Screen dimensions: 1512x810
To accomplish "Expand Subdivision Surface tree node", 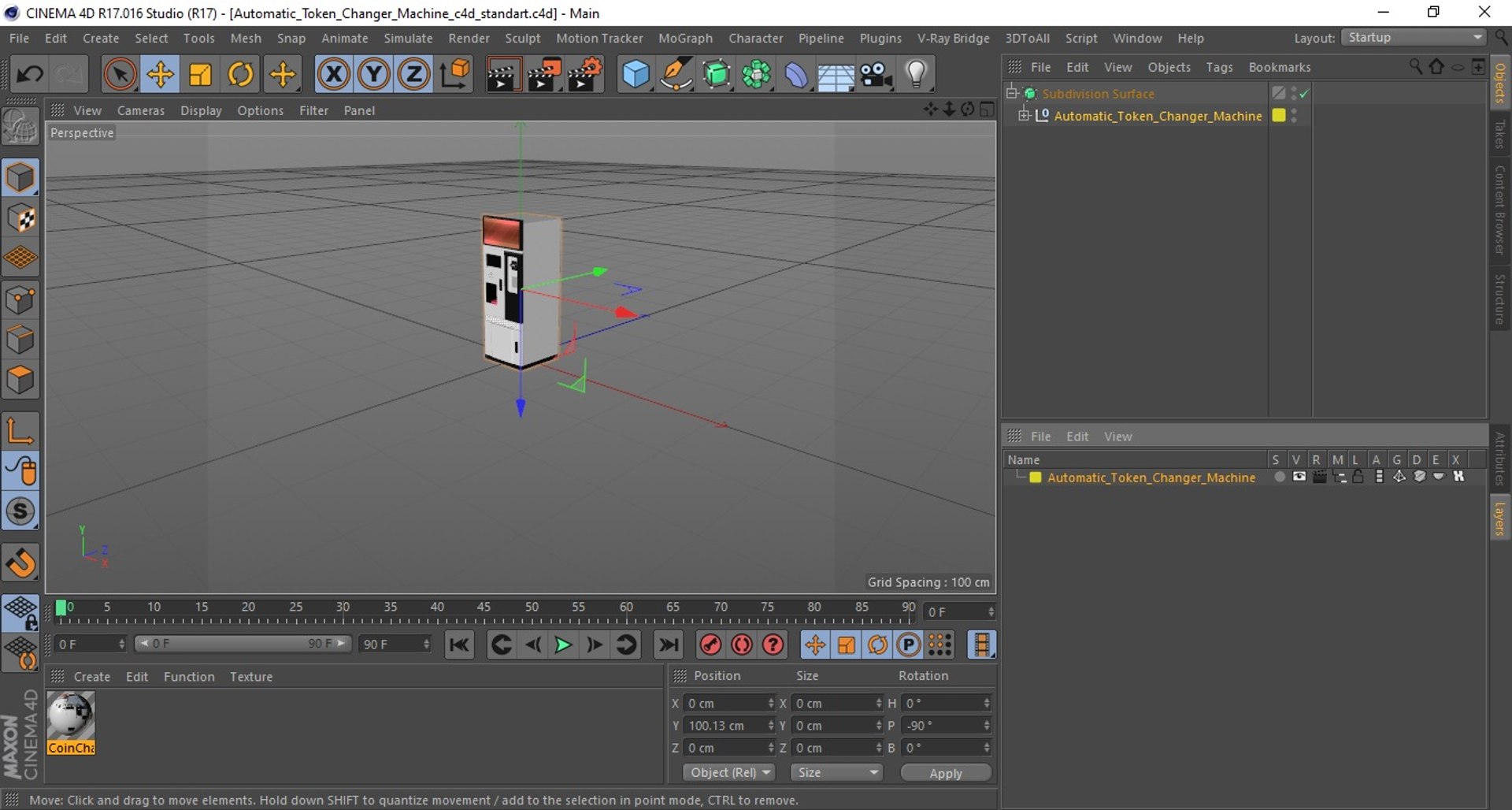I will point(1012,93).
